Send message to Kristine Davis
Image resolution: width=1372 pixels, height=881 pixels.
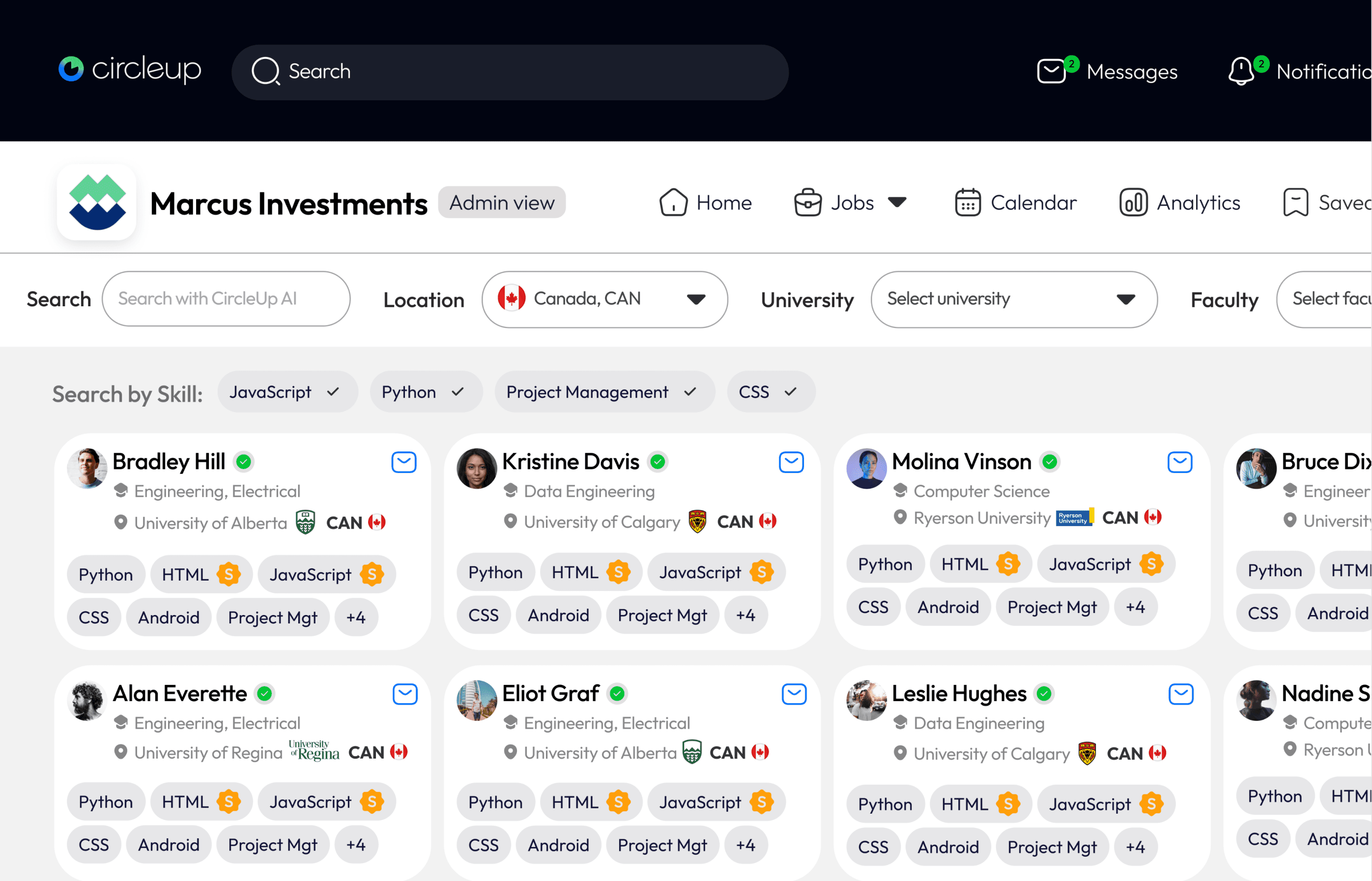coord(791,462)
